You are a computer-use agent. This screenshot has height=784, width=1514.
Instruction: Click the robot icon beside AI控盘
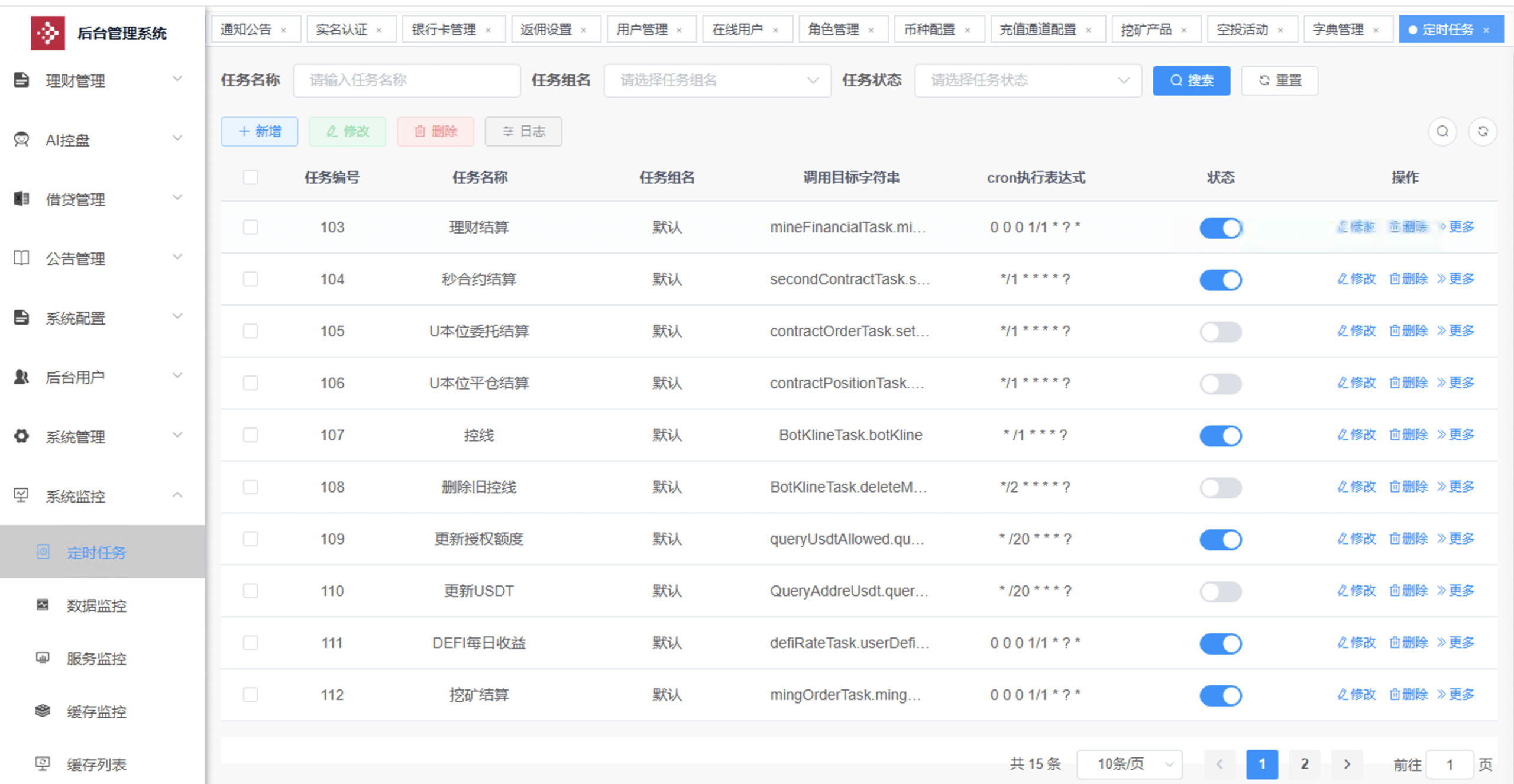(21, 140)
